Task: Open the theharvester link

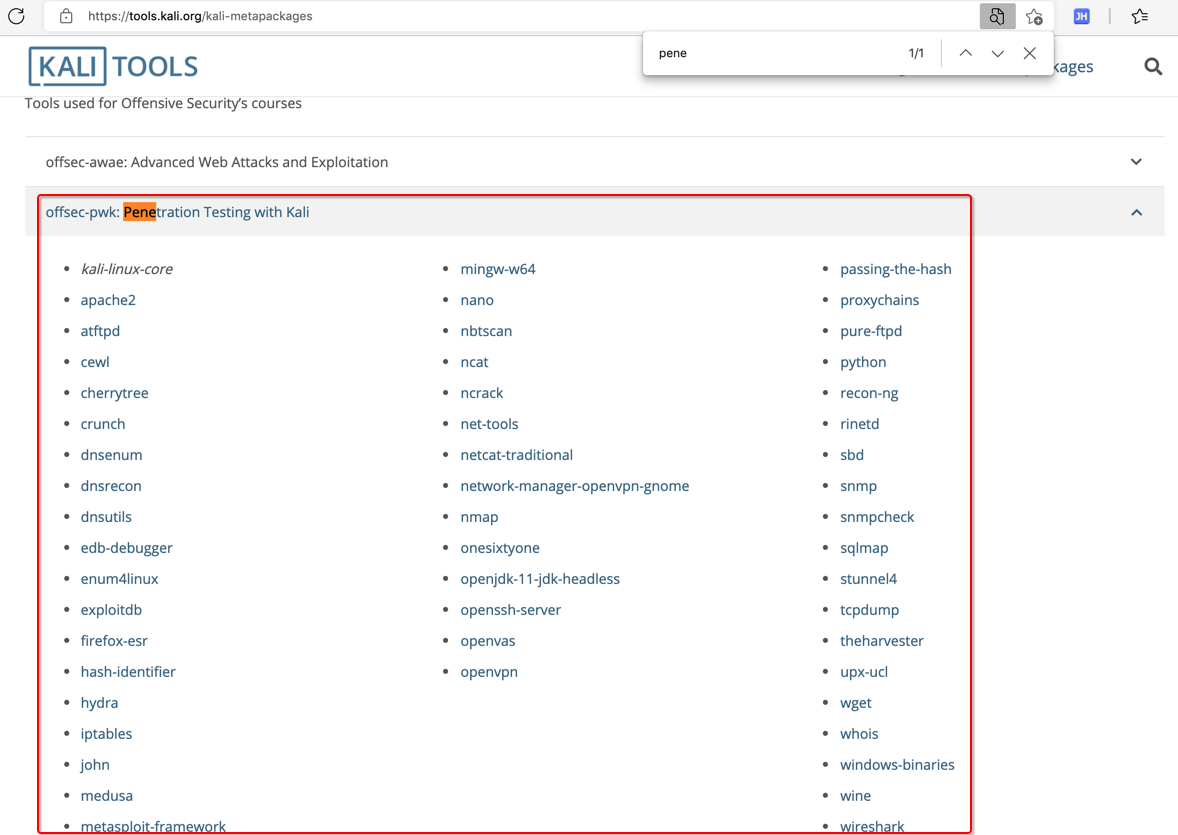Action: click(882, 641)
